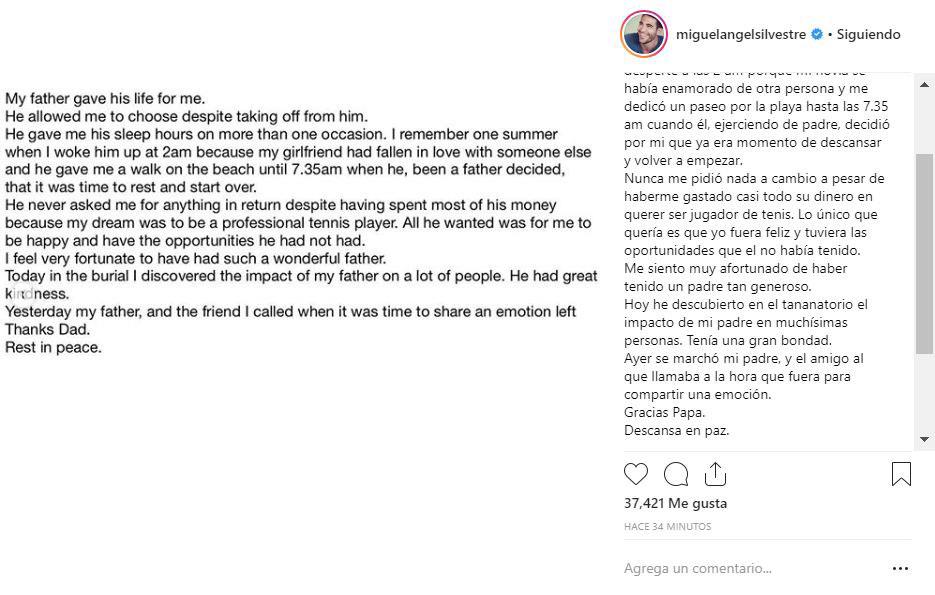Visit the miguelangelsilvestre username link
Image resolution: width=935 pixels, height=595 pixels.
[741, 34]
